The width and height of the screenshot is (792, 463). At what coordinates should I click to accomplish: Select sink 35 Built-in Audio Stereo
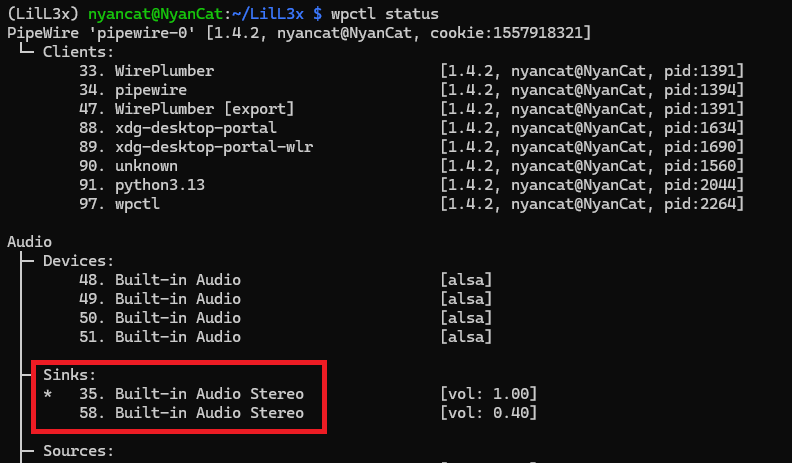(x=192, y=394)
